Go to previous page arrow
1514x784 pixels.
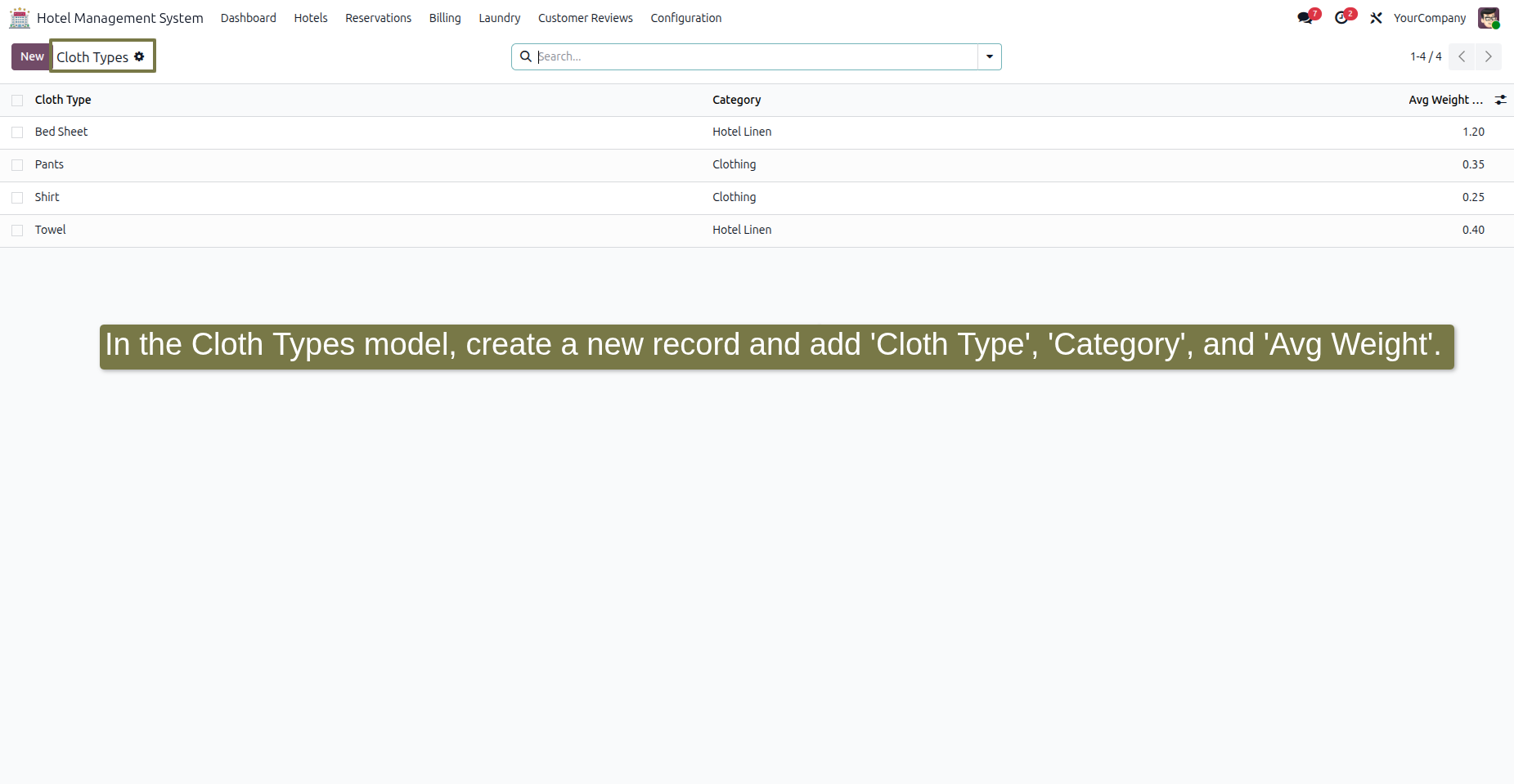click(x=1462, y=56)
